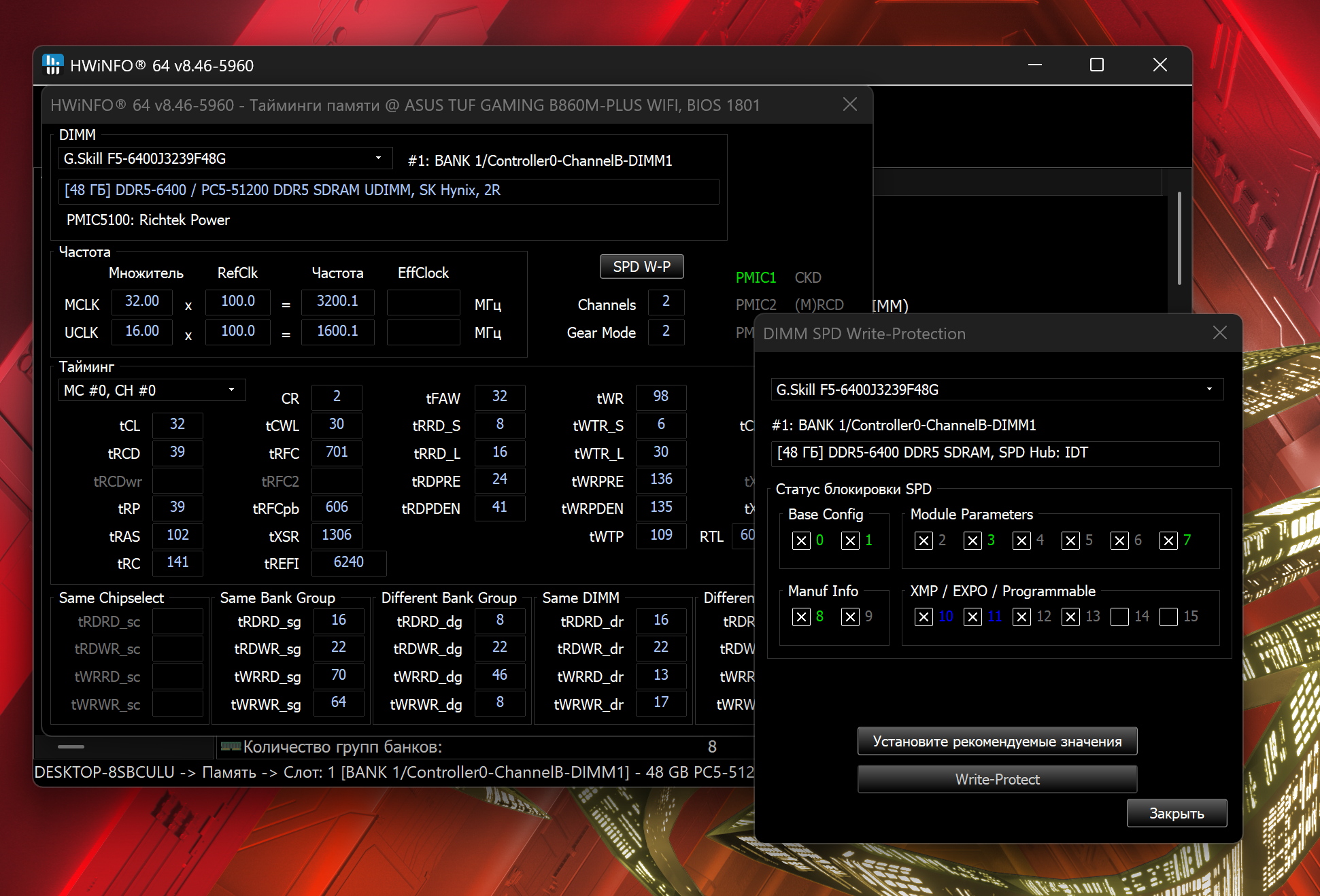
Task: Toggle SPD block 0 checkbox in Base Config
Action: click(x=801, y=540)
